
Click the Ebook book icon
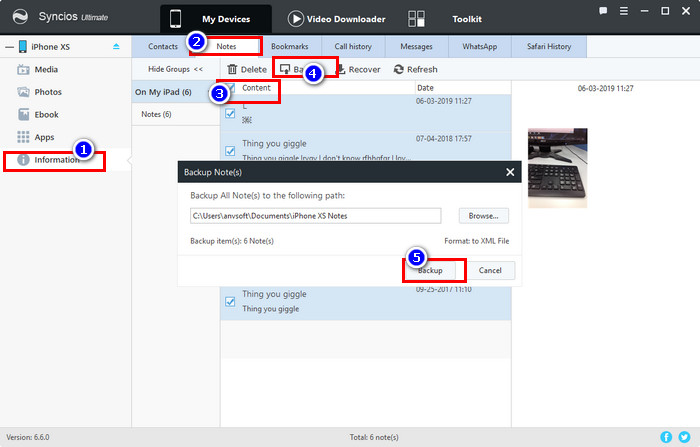23,115
